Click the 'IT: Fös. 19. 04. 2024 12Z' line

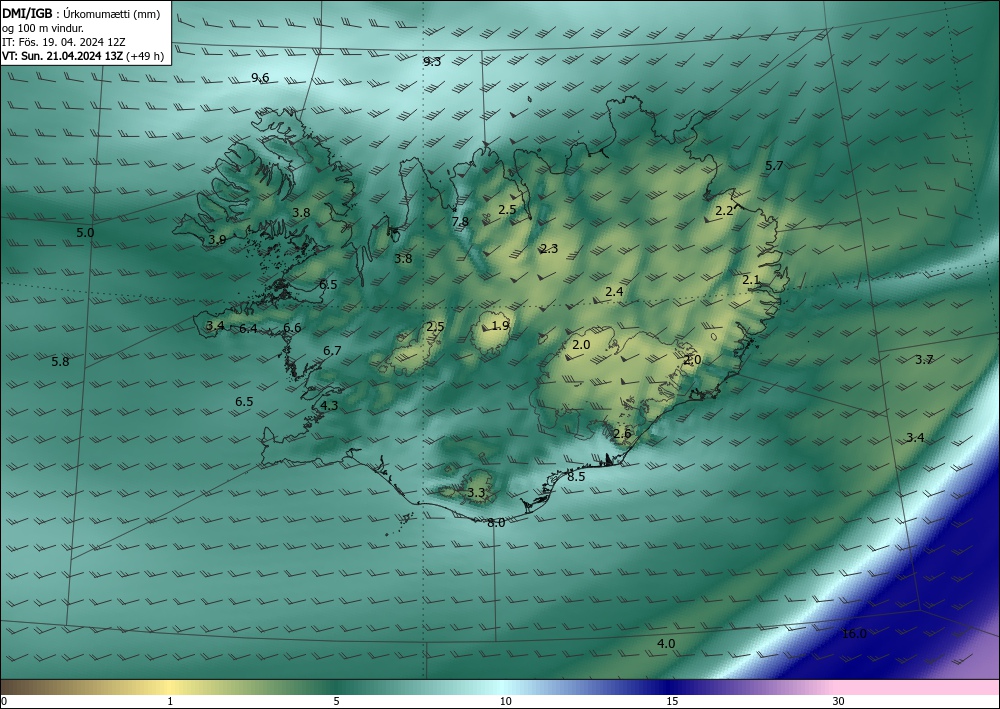(x=64, y=42)
